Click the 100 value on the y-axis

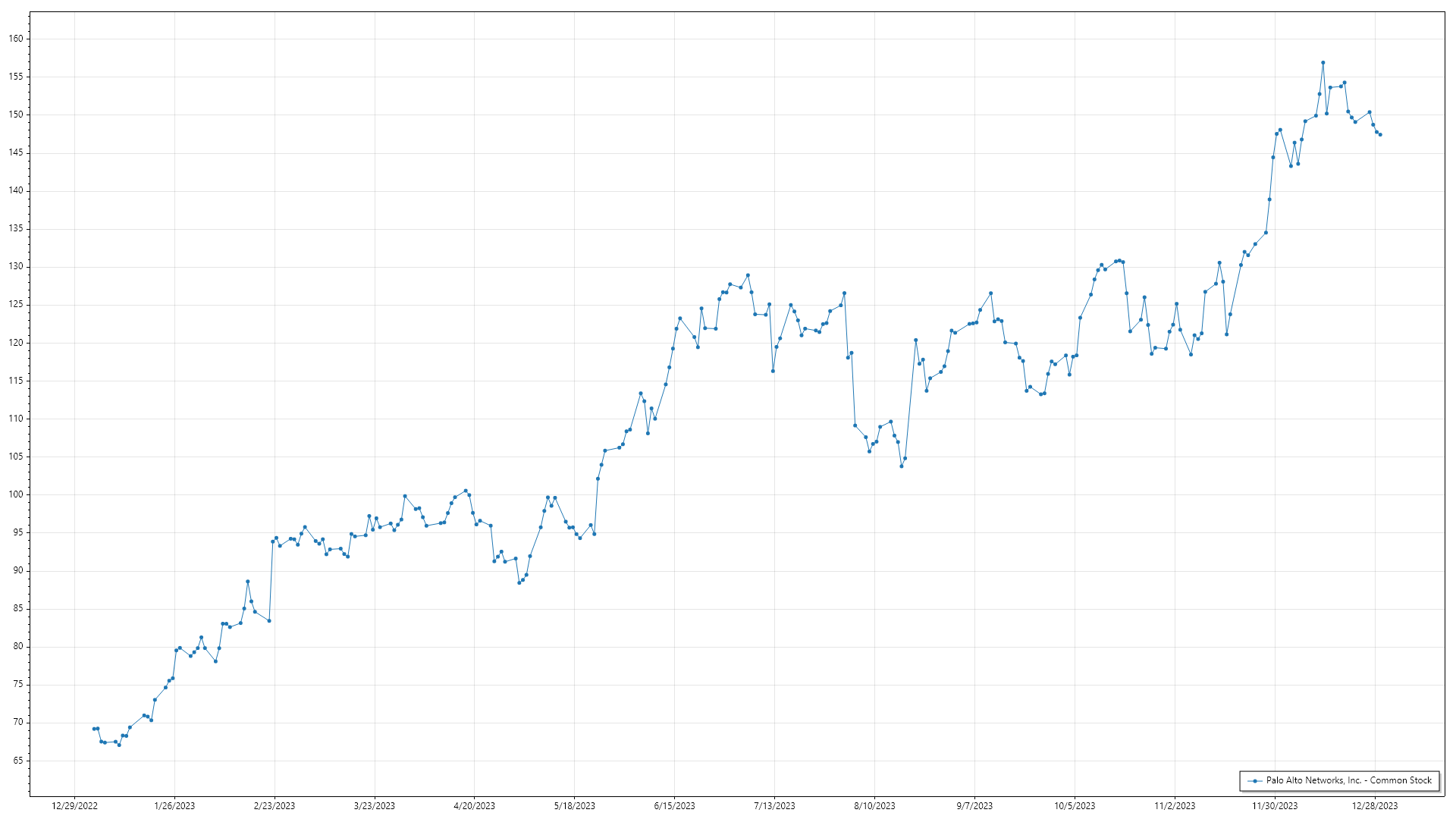tap(17, 494)
